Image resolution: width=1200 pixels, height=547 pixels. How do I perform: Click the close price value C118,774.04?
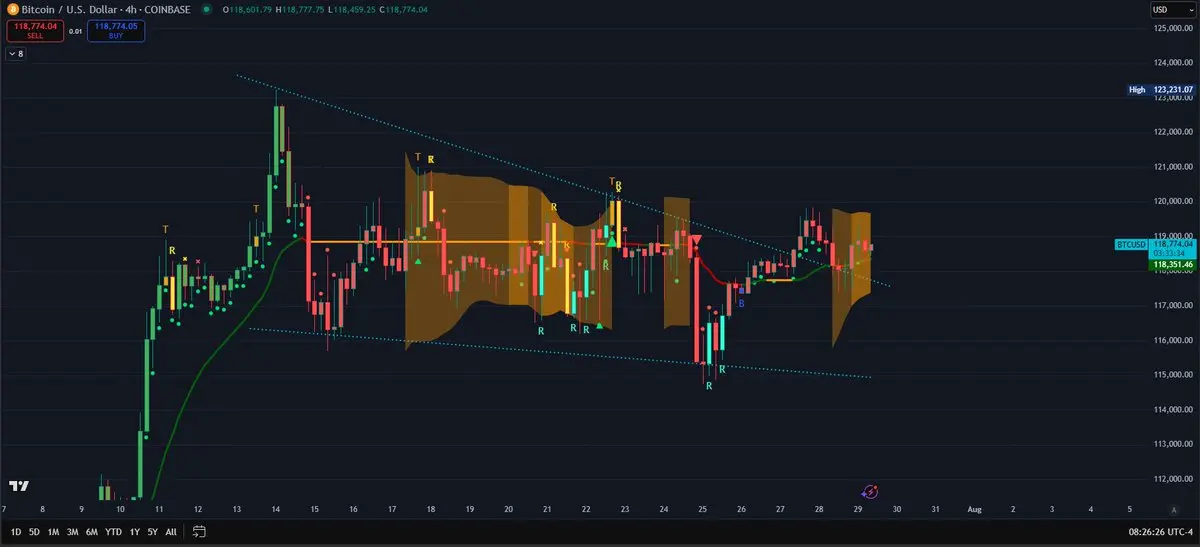[403, 9]
